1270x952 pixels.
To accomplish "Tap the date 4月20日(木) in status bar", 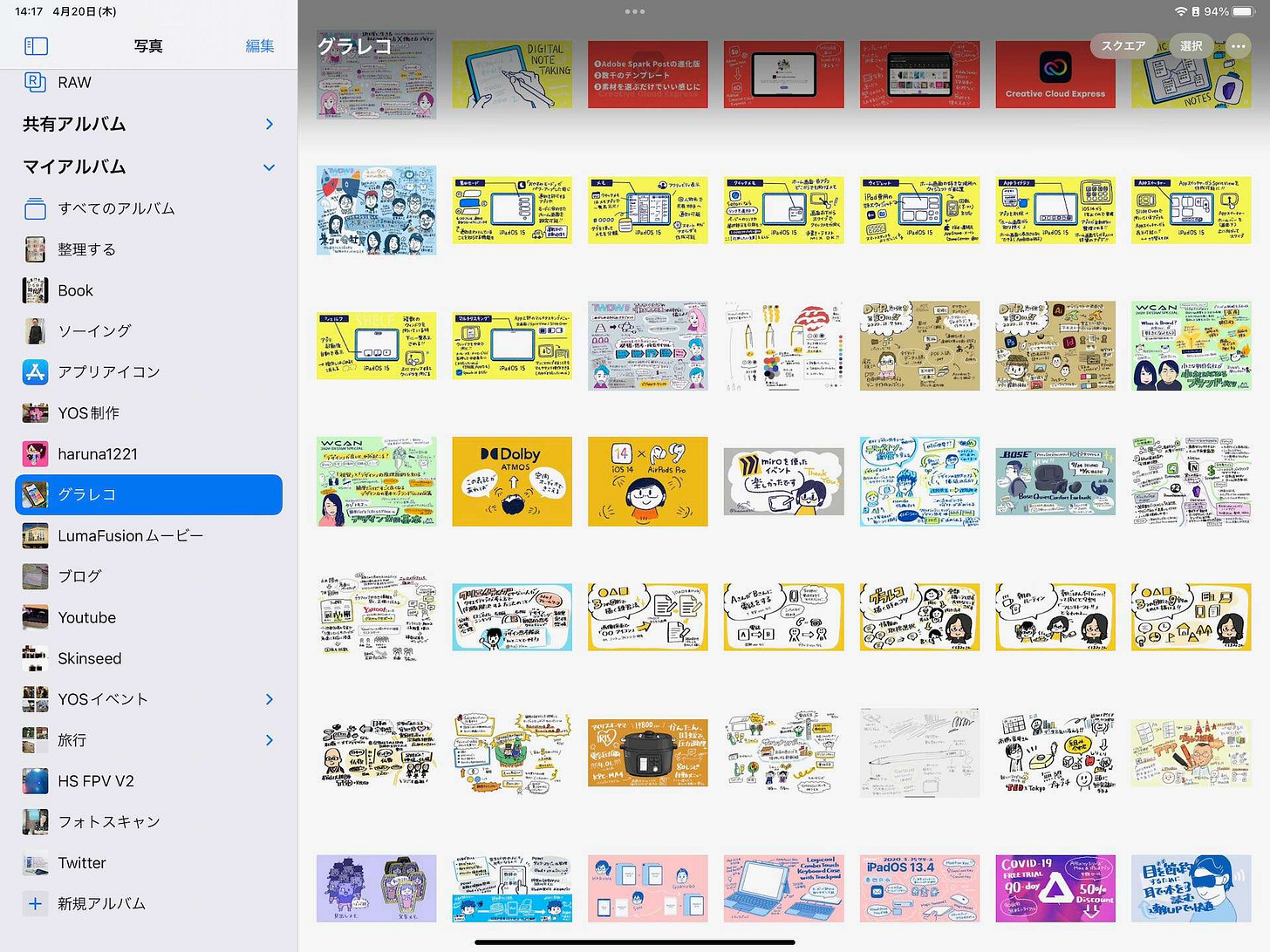I will click(85, 11).
